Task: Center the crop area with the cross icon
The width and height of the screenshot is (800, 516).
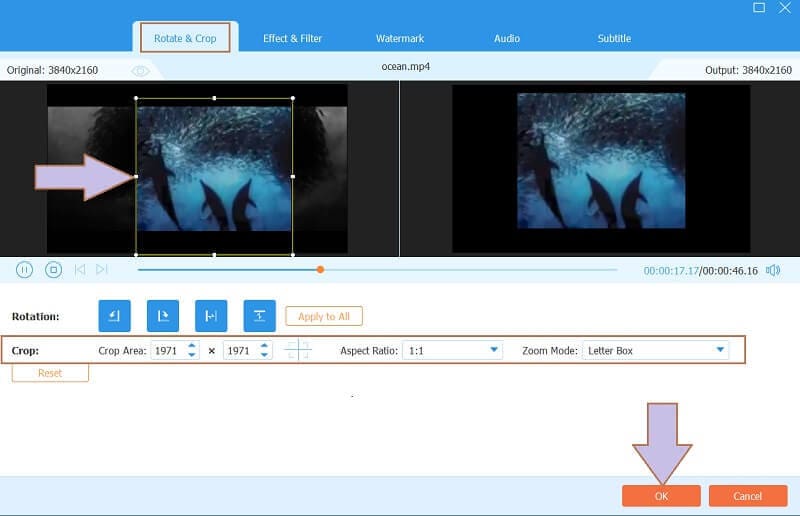Action: (297, 350)
